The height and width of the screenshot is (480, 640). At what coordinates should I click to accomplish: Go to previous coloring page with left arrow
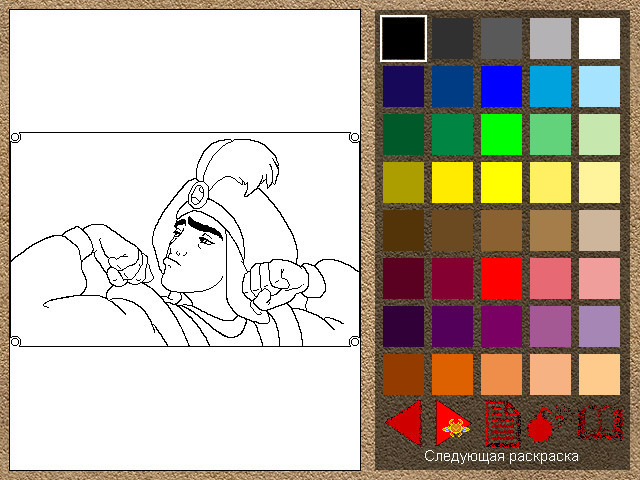tap(404, 422)
